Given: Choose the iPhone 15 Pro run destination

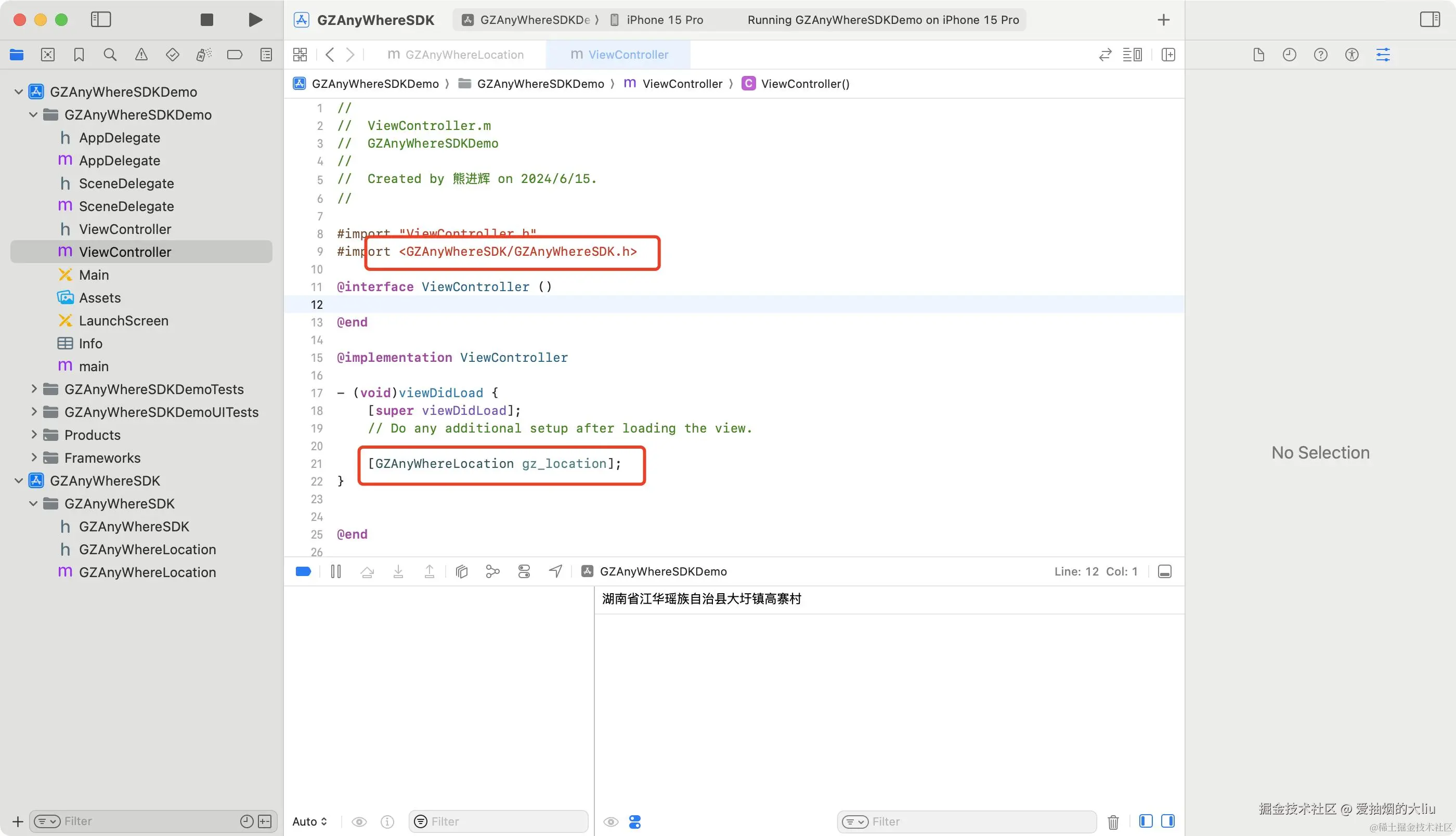Looking at the screenshot, I should click(x=656, y=20).
